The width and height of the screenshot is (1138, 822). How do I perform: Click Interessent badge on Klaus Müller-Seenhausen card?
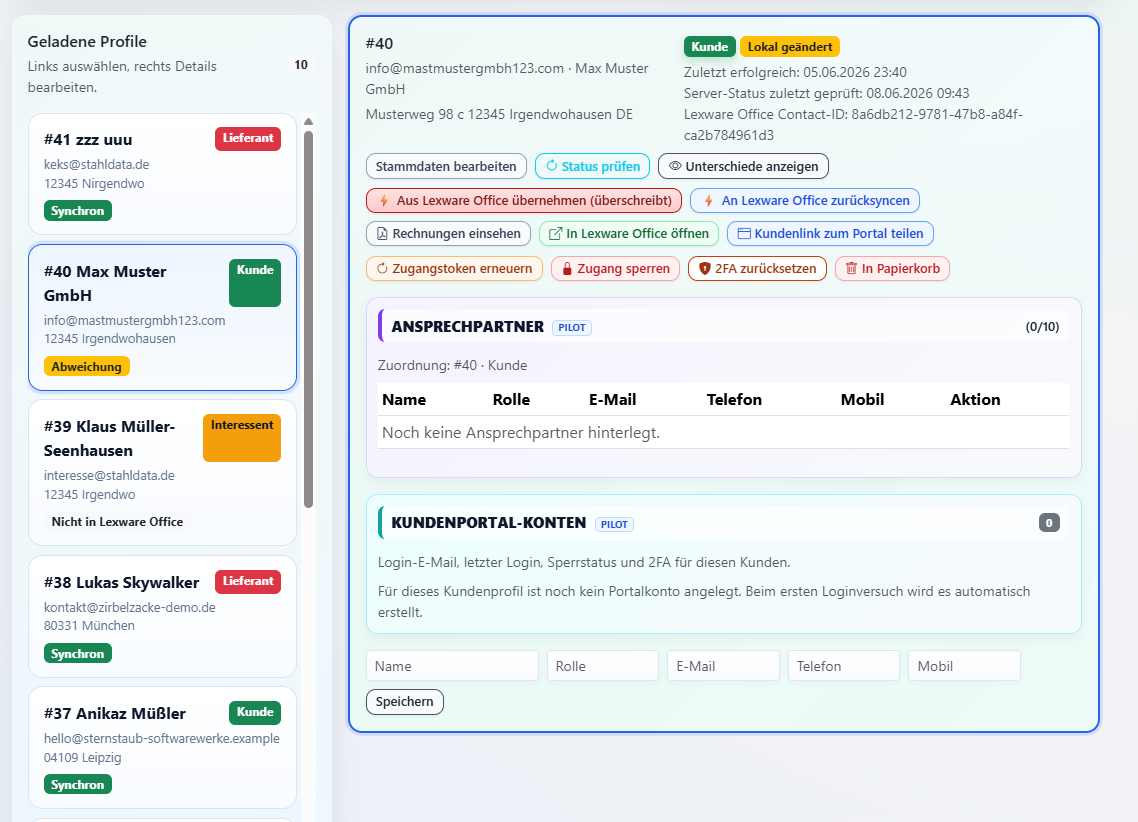(x=242, y=437)
